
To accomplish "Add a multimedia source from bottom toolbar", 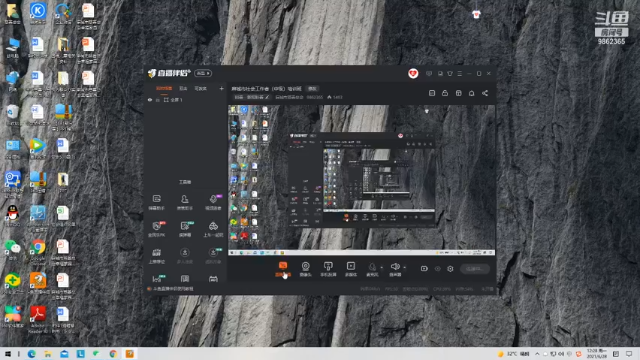I will click(351, 269).
